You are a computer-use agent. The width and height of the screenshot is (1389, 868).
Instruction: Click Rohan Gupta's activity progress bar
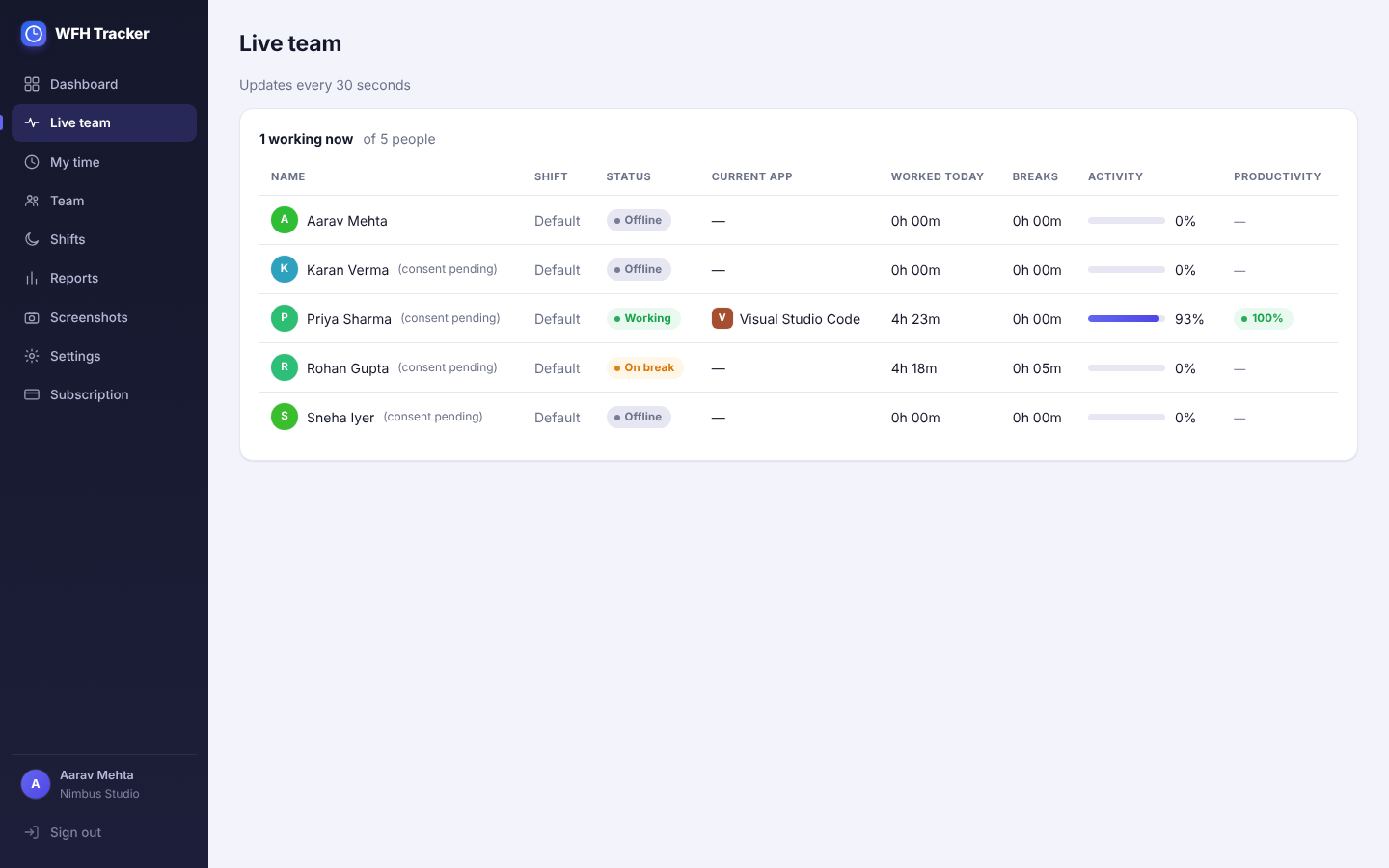(x=1127, y=367)
